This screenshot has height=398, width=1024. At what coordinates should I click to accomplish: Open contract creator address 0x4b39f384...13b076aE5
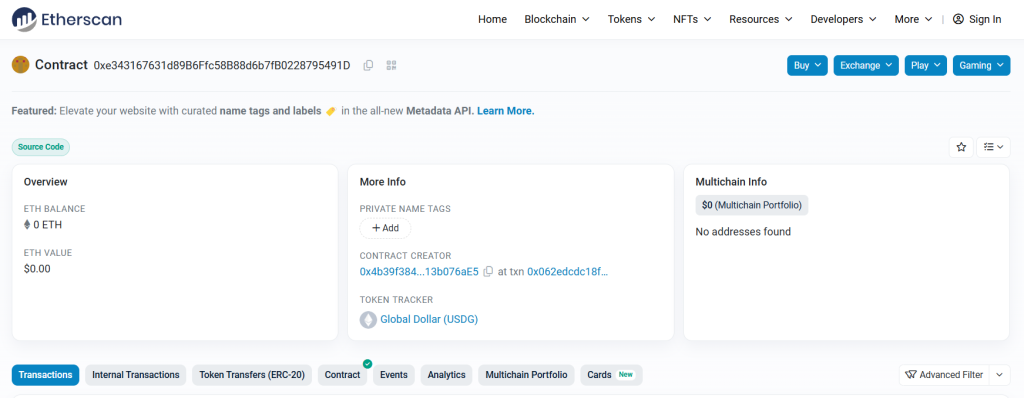tap(419, 271)
